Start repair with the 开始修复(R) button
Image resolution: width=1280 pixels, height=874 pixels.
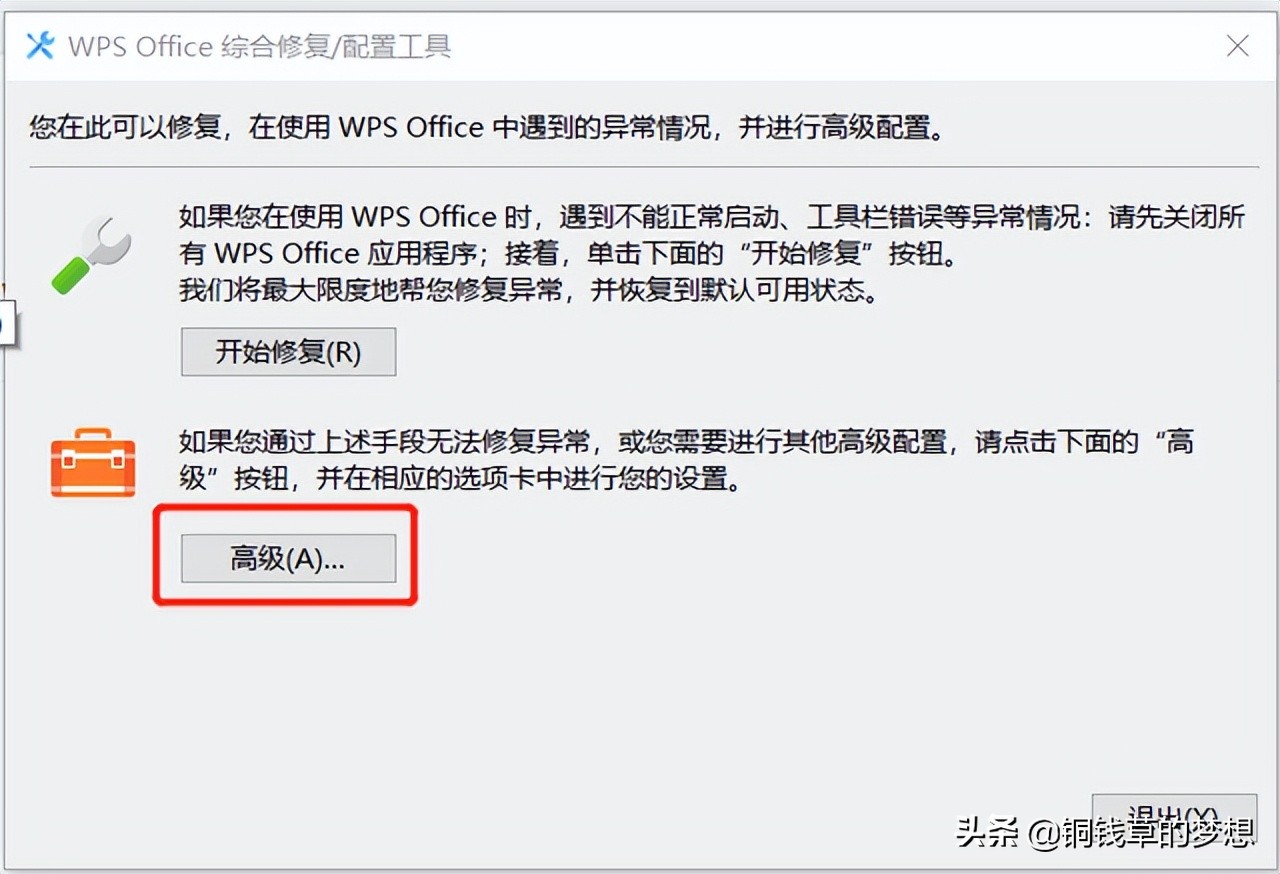pyautogui.click(x=288, y=352)
